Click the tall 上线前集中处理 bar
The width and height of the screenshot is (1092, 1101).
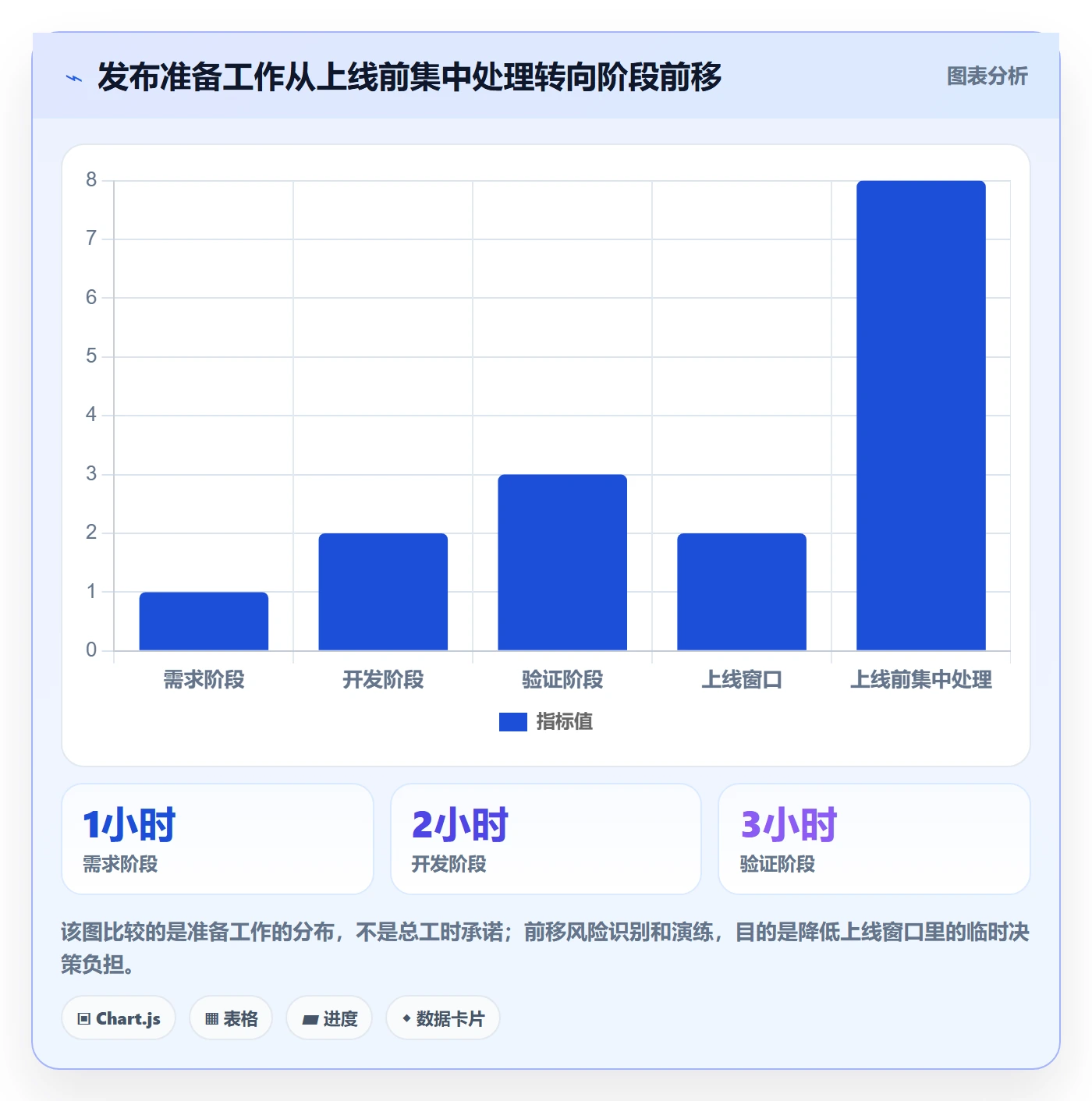click(x=921, y=416)
